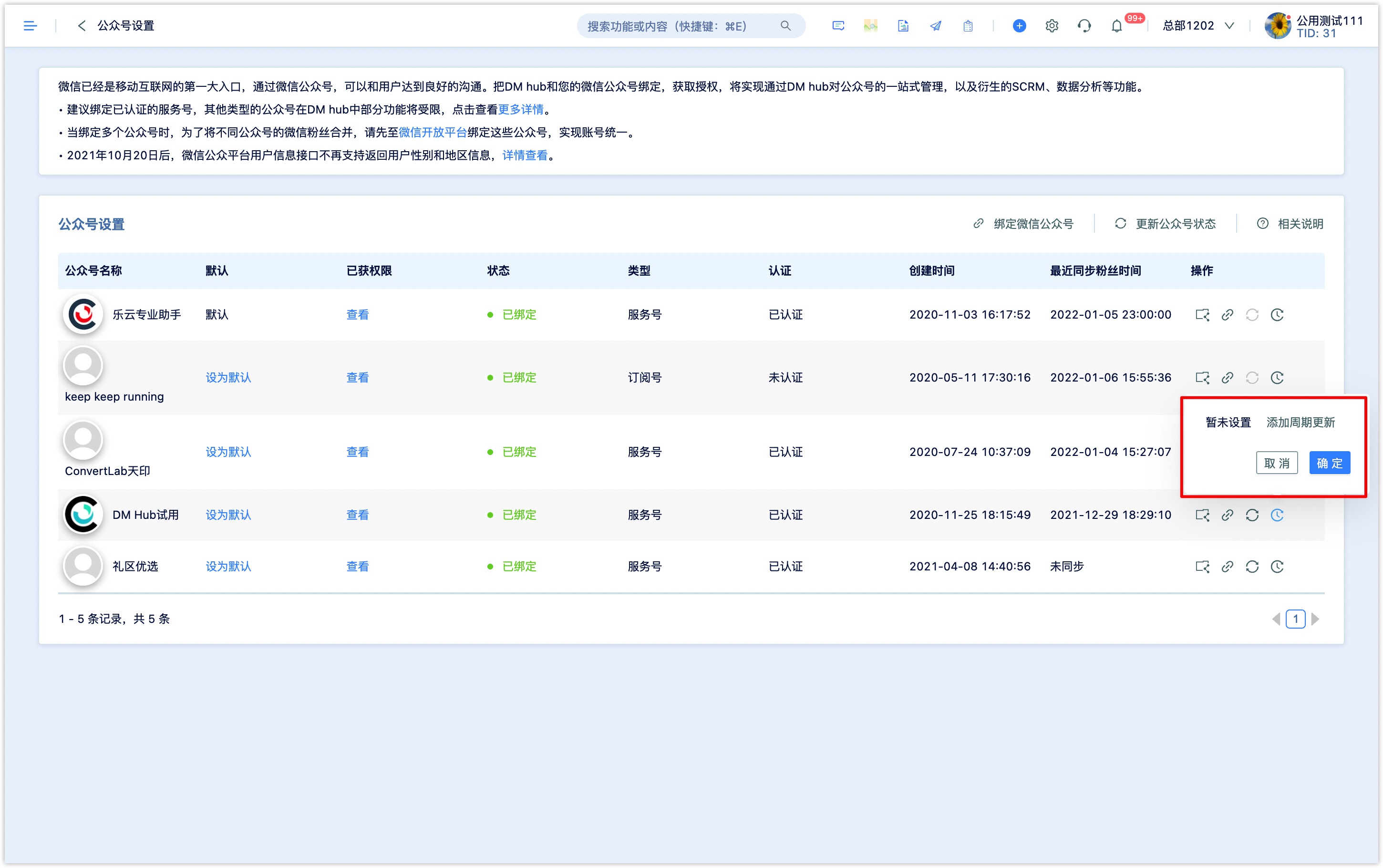Click link icon for DM Hub试用 row

[1227, 515]
